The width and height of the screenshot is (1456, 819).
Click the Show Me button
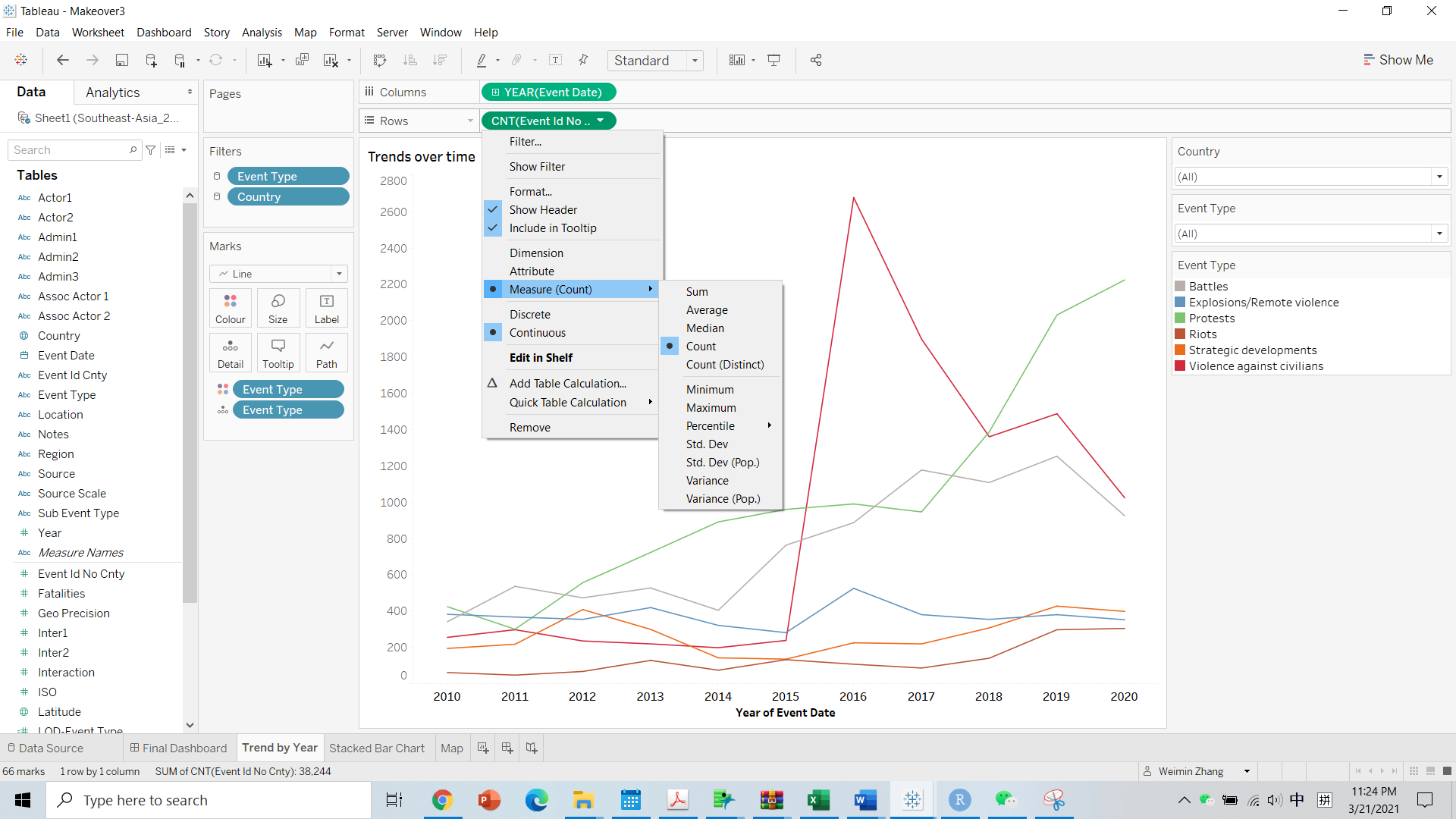[1398, 60]
